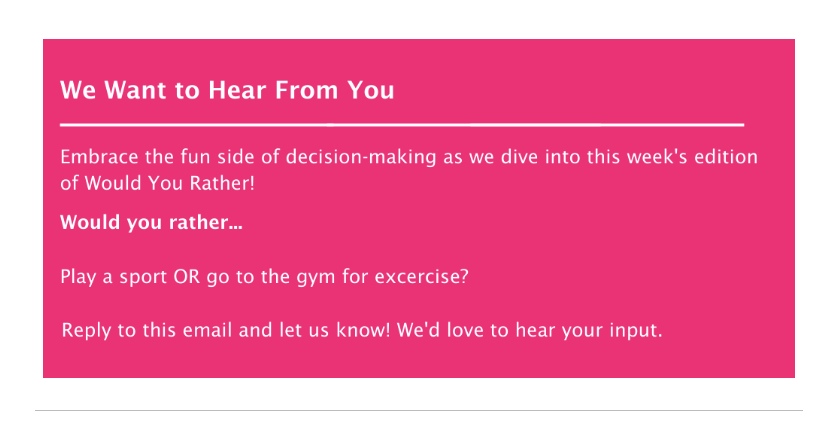Viewport: 840px width, 424px height.
Task: Click 'of Would You Rather!' on the second line
Action: tap(158, 183)
